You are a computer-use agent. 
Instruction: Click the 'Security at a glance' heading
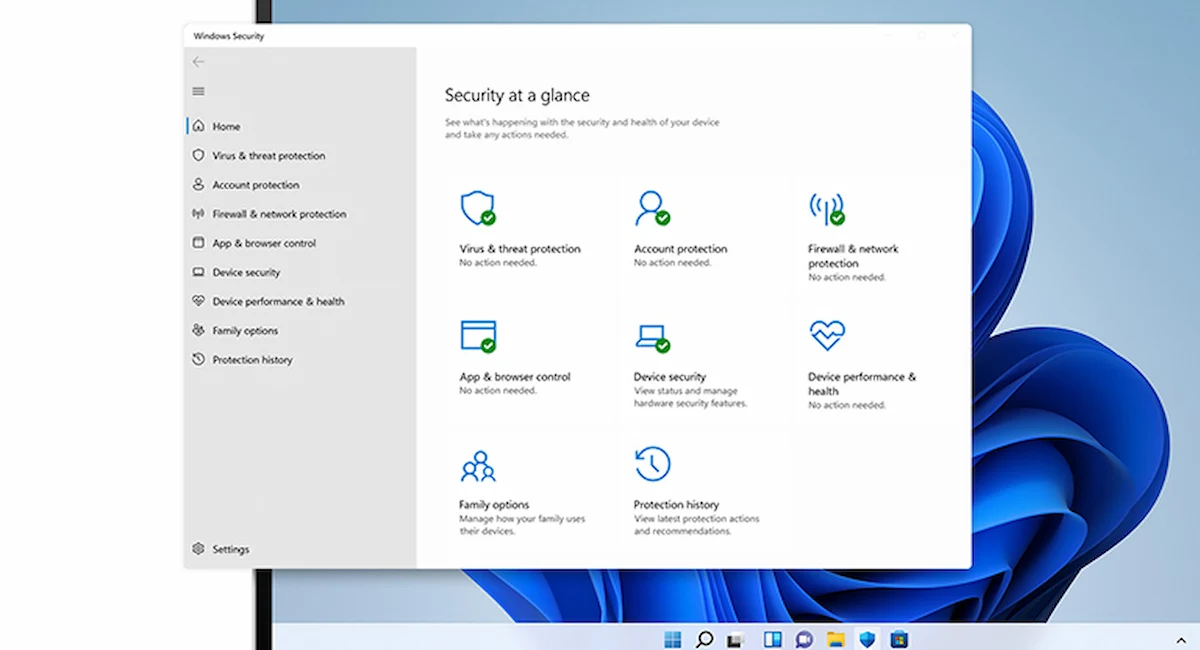tap(517, 95)
